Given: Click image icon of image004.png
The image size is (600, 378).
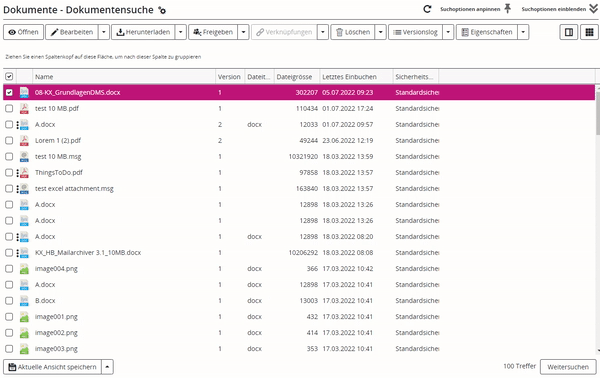Looking at the screenshot, I should click(x=24, y=269).
